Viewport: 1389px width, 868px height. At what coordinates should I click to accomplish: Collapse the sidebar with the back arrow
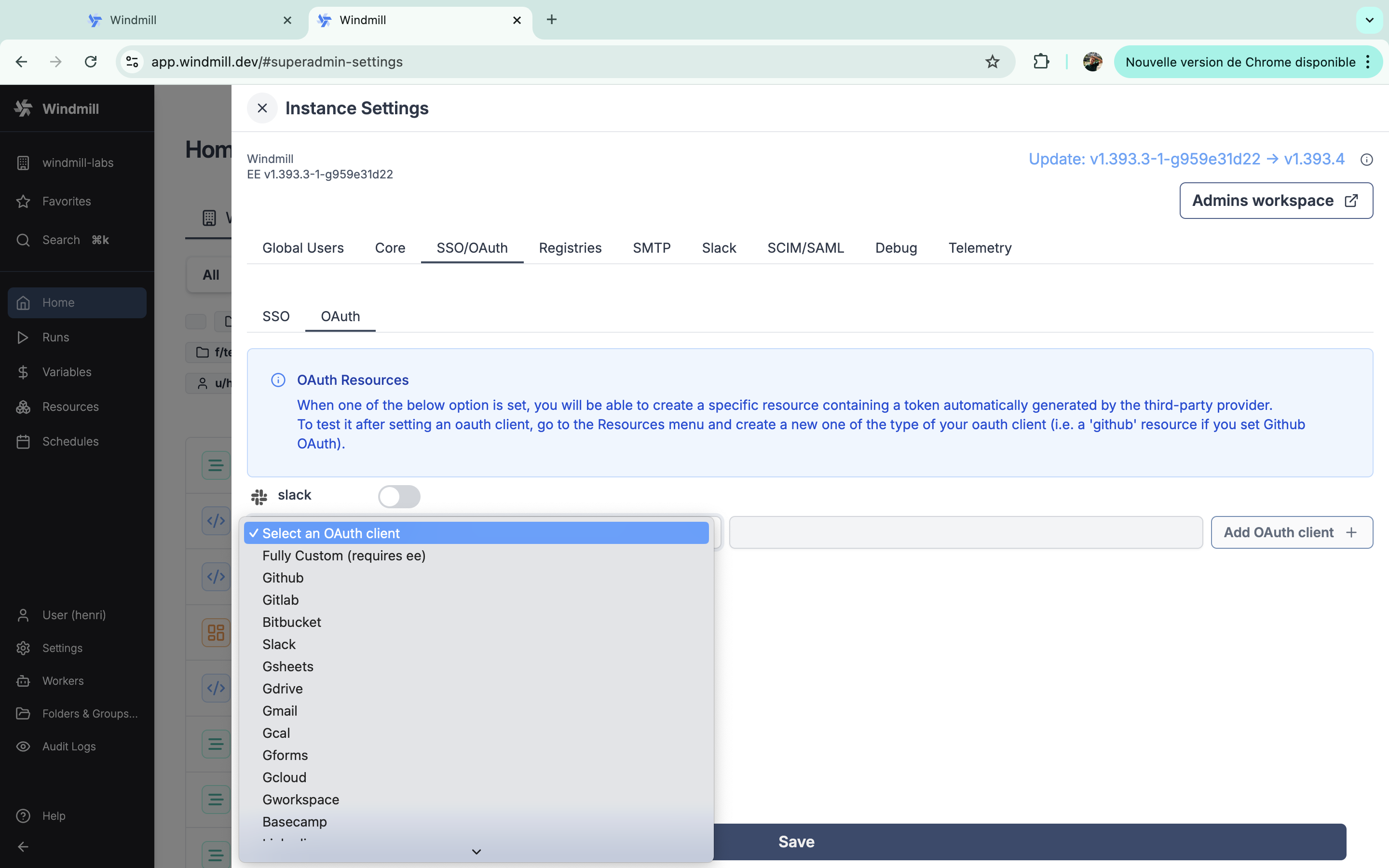(x=22, y=846)
